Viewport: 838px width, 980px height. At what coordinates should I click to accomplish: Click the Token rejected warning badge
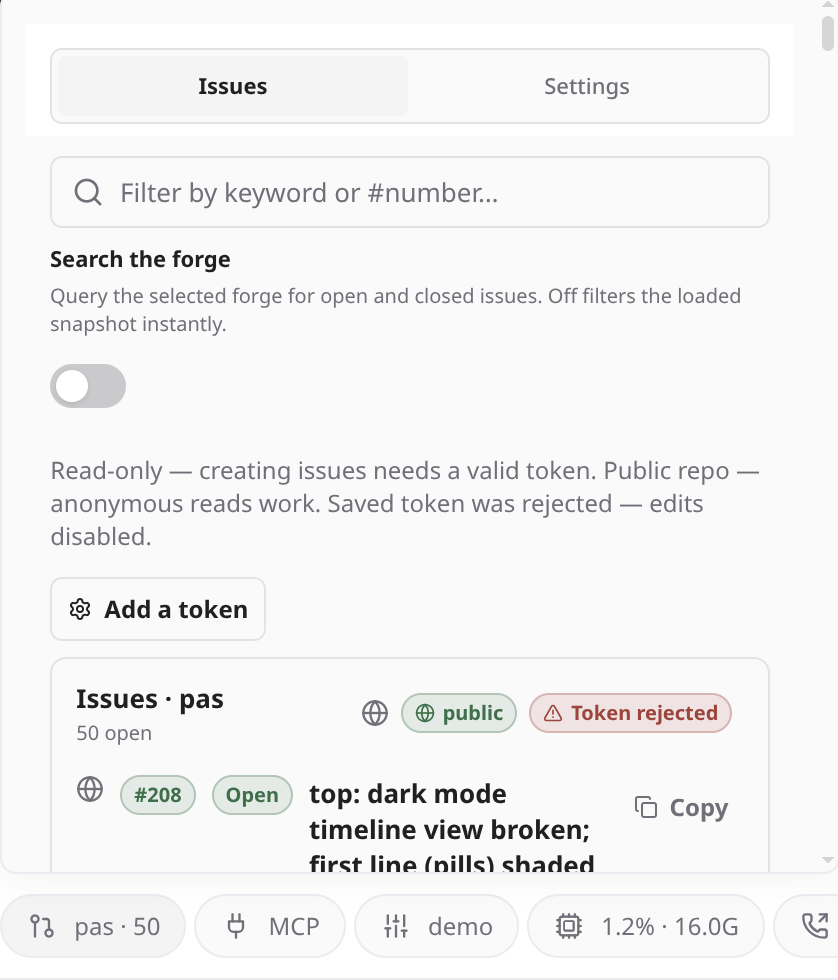(630, 713)
